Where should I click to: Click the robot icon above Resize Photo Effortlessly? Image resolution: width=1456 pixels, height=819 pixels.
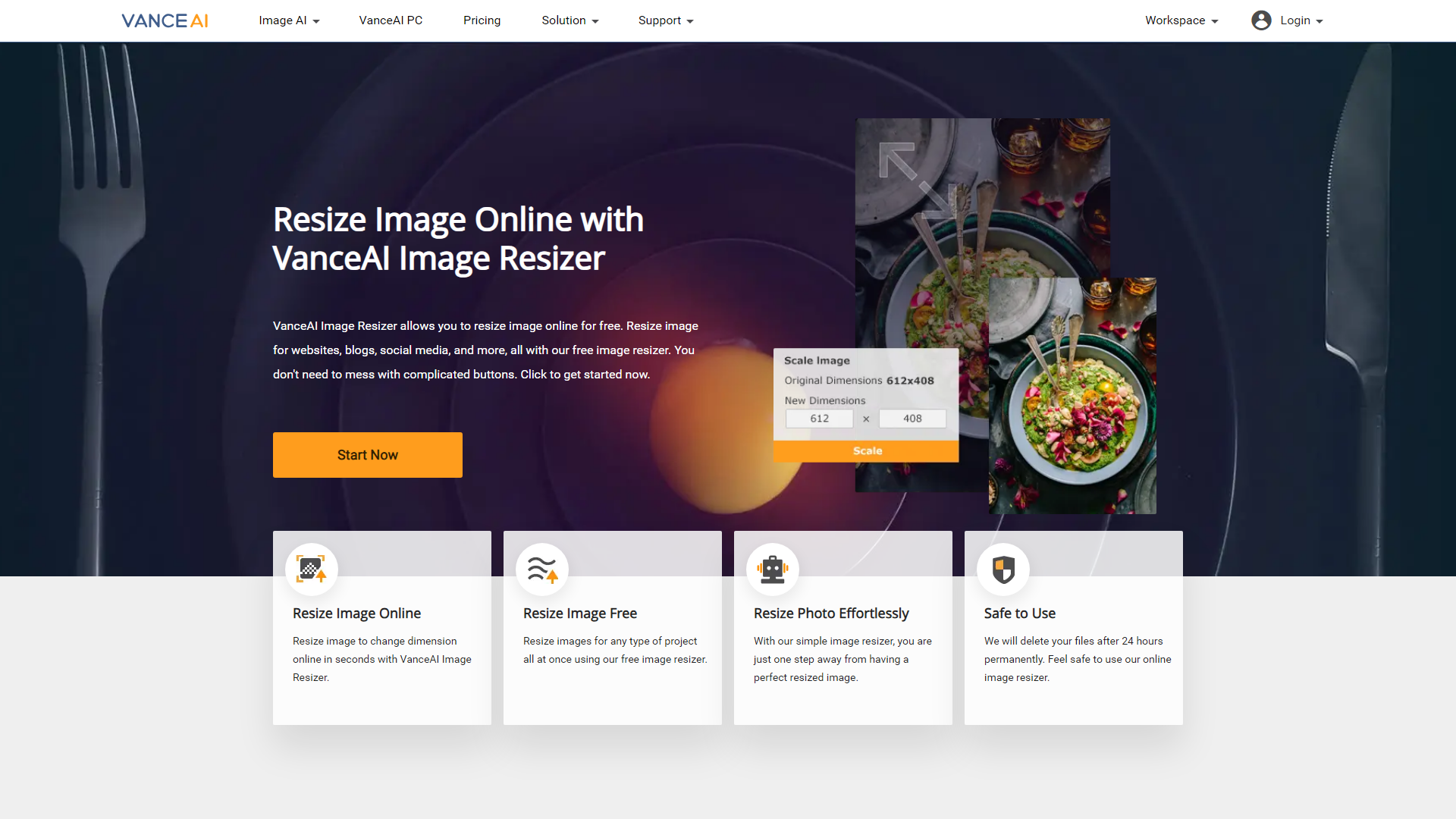click(772, 569)
